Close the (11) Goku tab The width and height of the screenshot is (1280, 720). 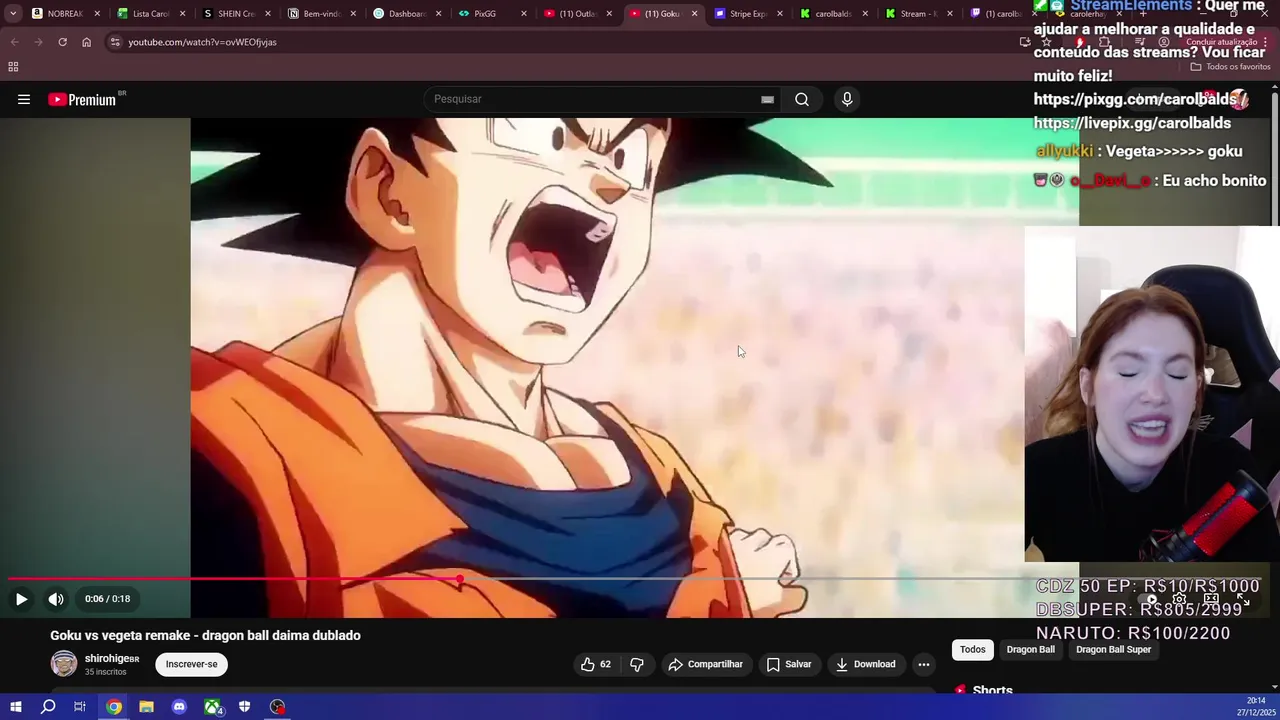[x=694, y=14]
